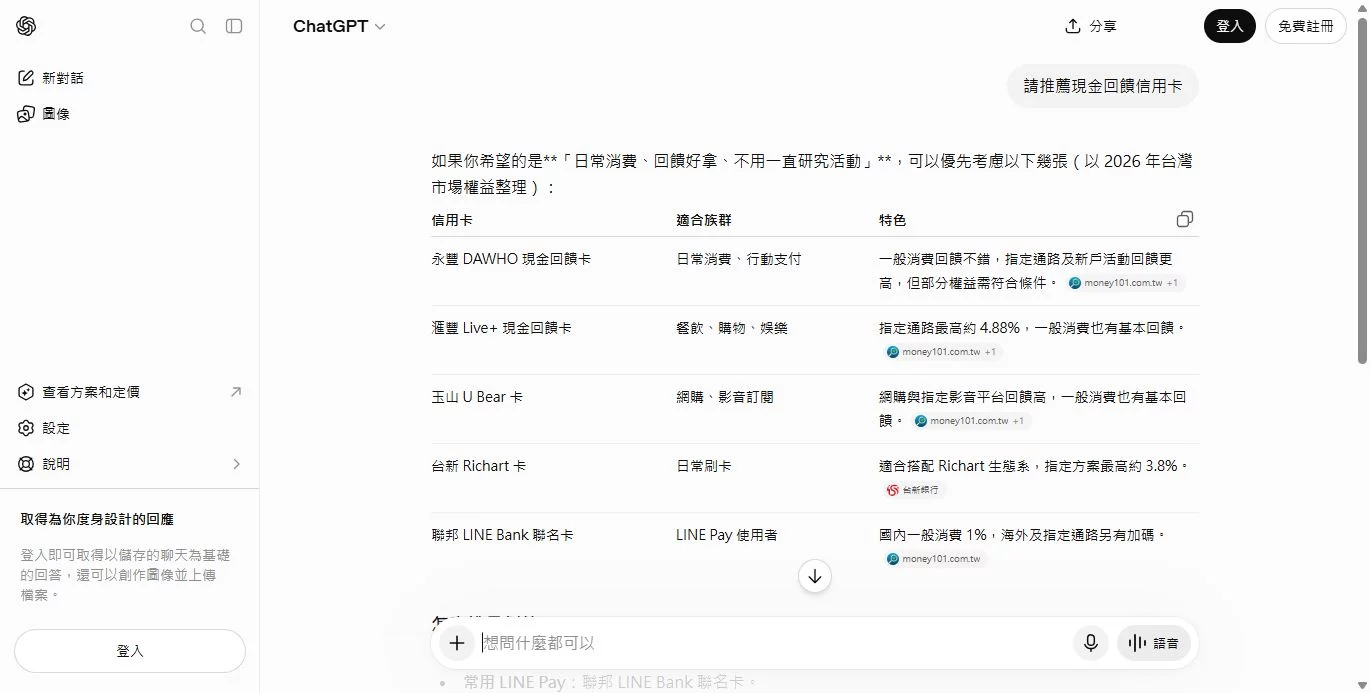Image resolution: width=1370 pixels, height=693 pixels.
Task: Open the 台新銀行 source chip
Action: coord(914,490)
